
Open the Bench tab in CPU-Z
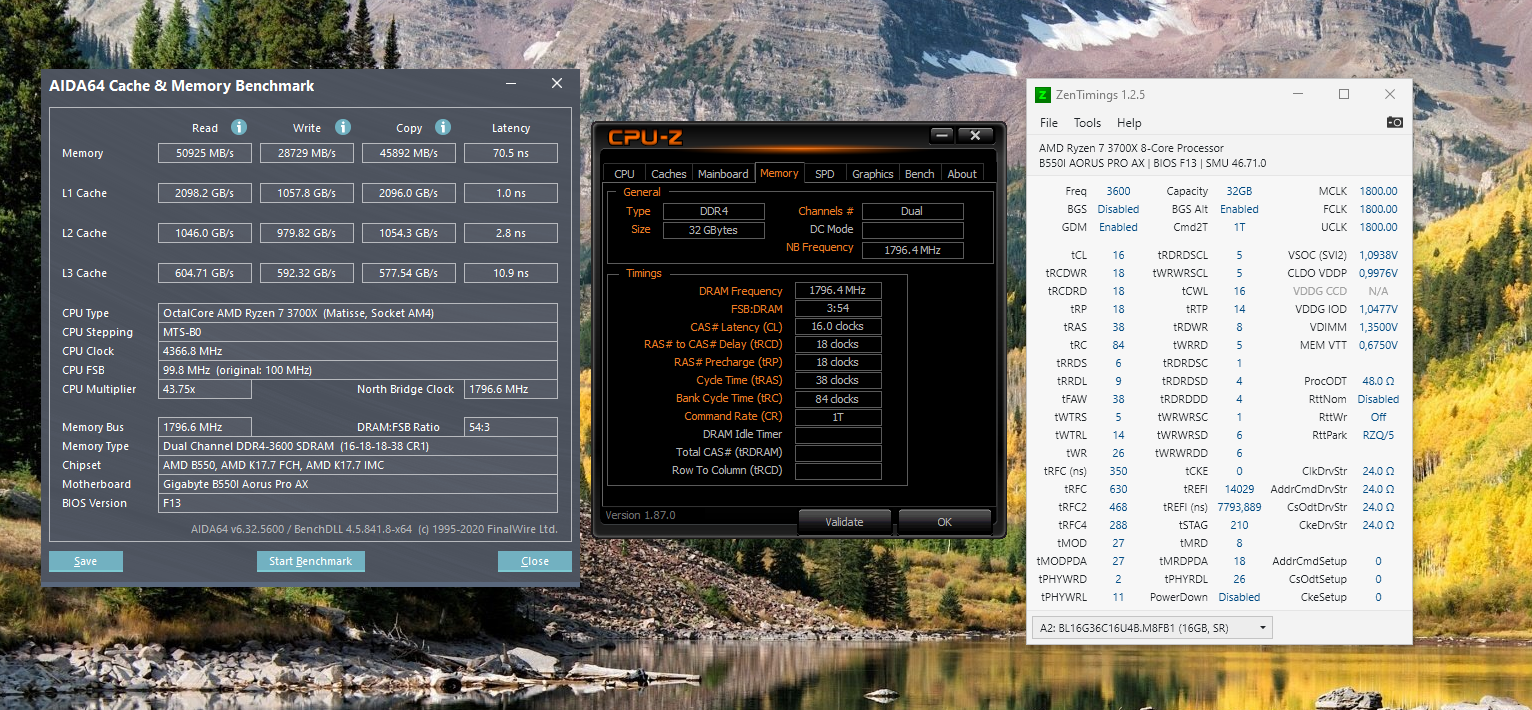919,173
